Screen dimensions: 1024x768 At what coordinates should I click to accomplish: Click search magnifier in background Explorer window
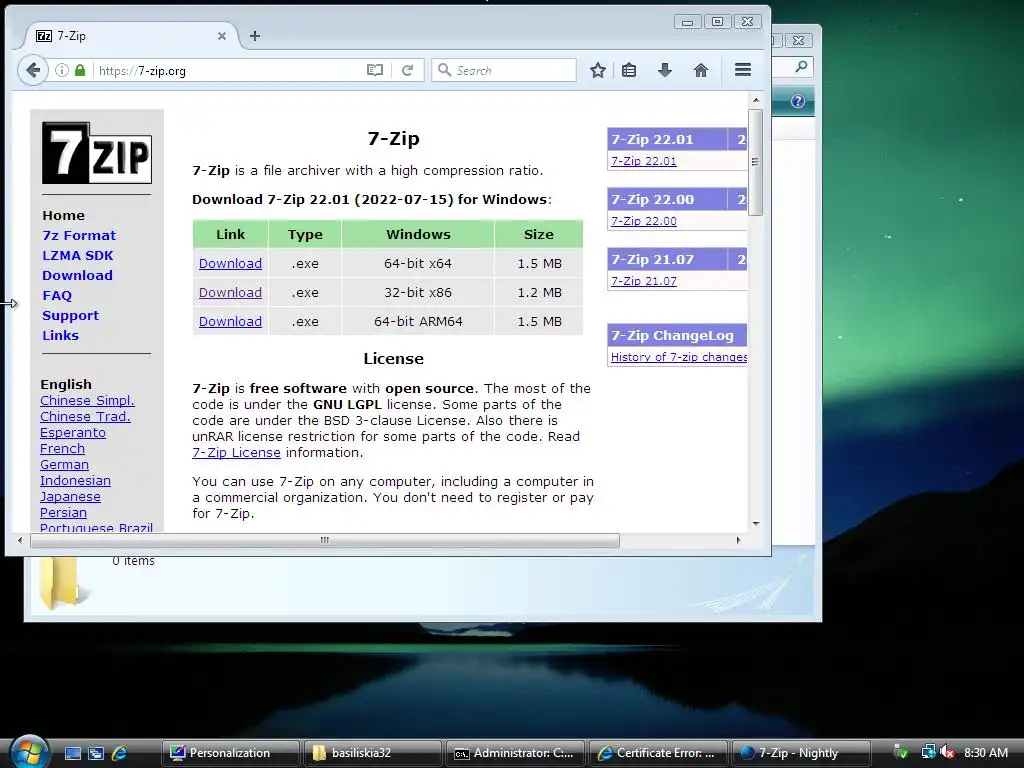pos(801,66)
